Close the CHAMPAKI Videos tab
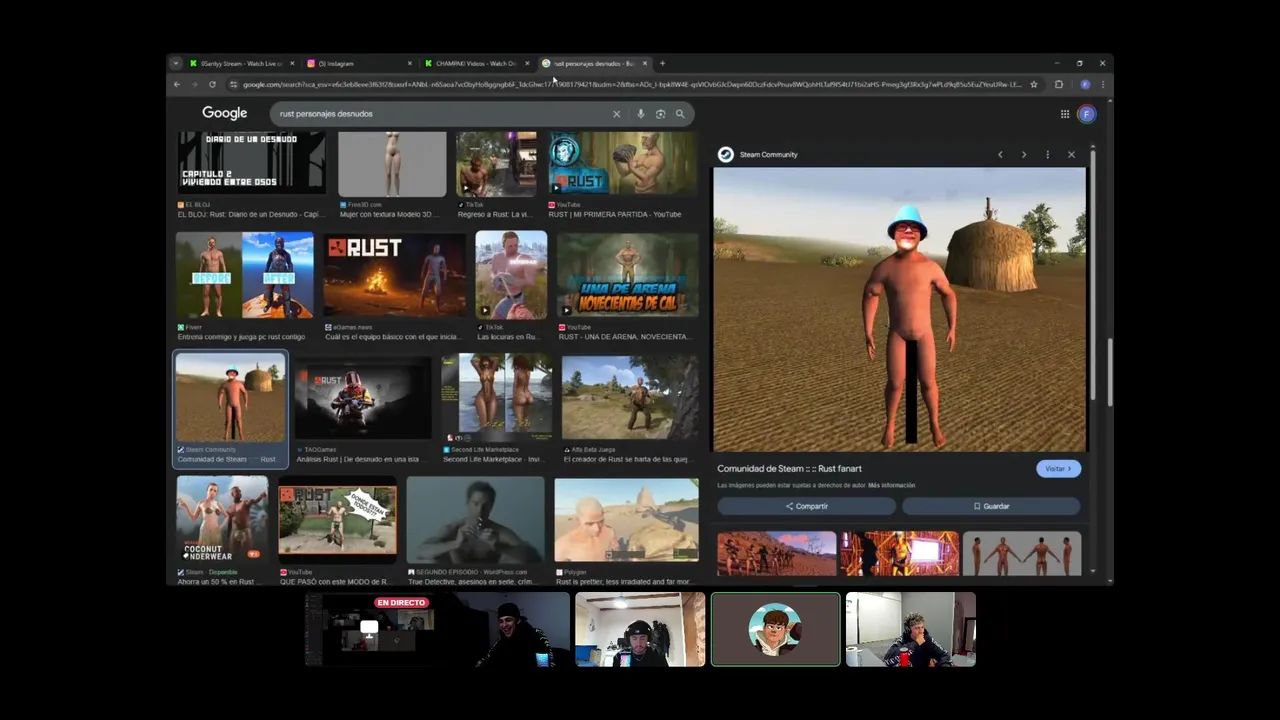The height and width of the screenshot is (720, 1280). pyautogui.click(x=527, y=63)
